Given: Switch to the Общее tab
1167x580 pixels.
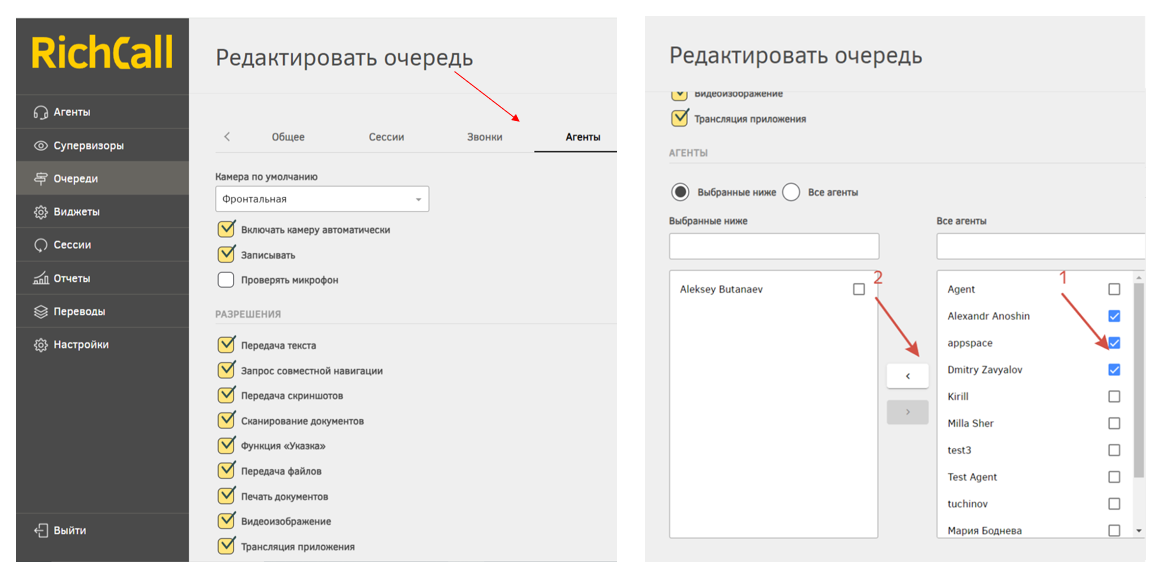Looking at the screenshot, I should 288,137.
